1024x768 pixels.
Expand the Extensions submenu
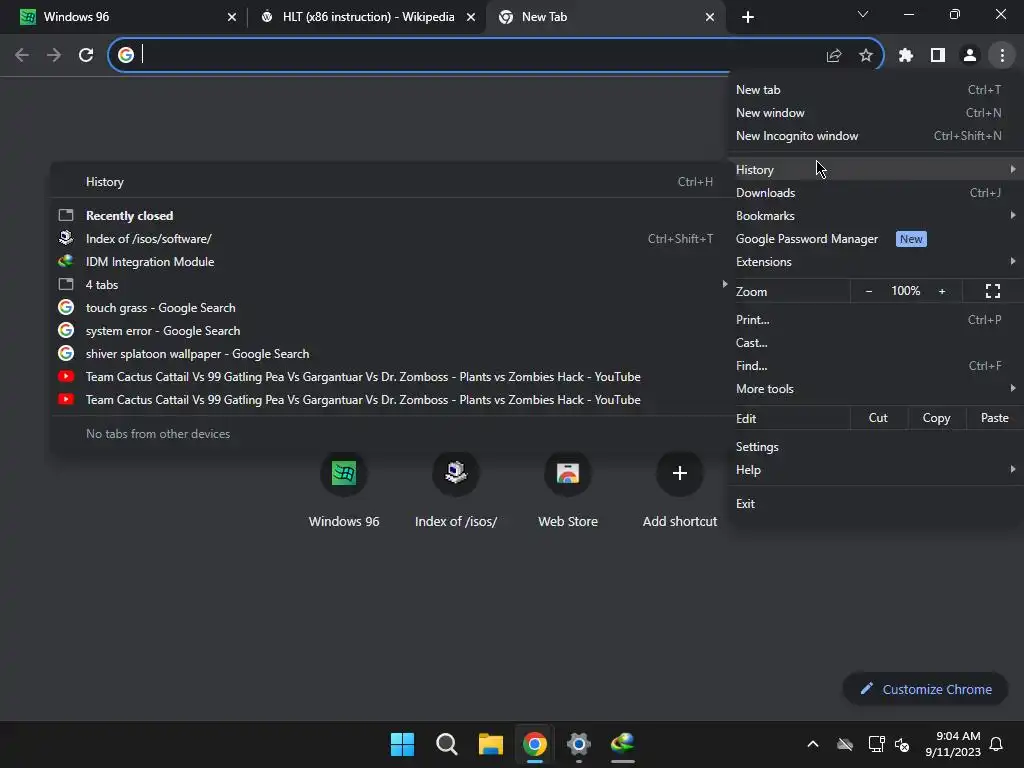click(x=875, y=262)
